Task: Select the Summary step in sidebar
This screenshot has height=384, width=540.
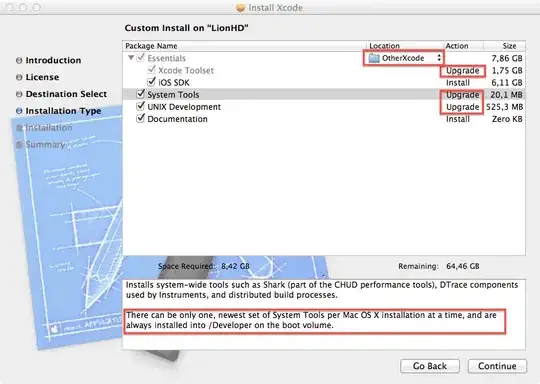Action: 45,145
